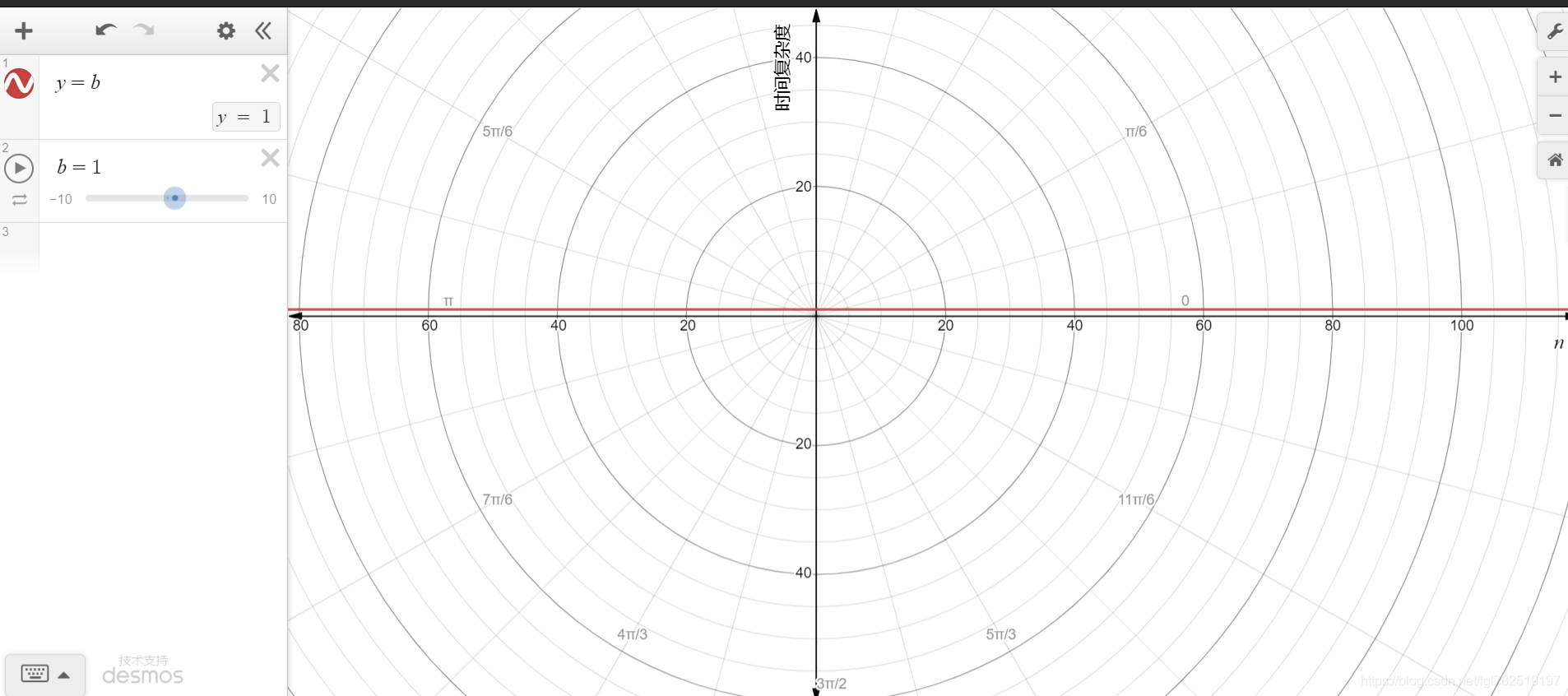This screenshot has height=696, width=1568.
Task: Click the y = 1 evaluated result
Action: point(246,117)
